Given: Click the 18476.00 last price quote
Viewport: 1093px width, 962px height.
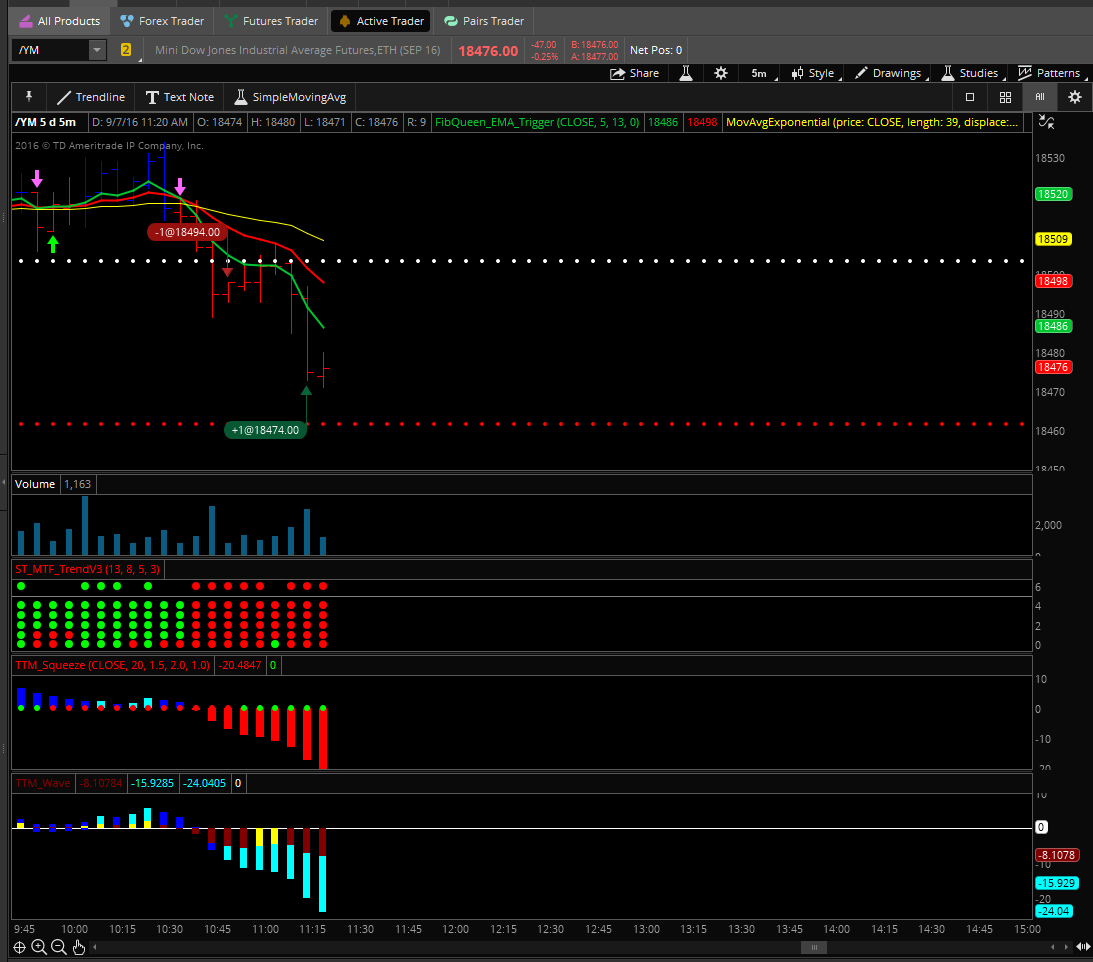Looking at the screenshot, I should [x=488, y=51].
